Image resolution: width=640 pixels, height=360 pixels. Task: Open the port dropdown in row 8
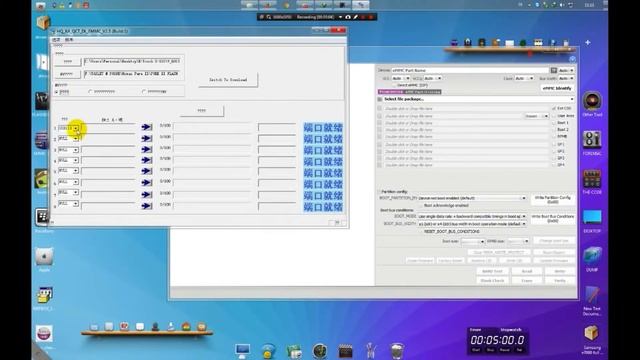point(76,203)
